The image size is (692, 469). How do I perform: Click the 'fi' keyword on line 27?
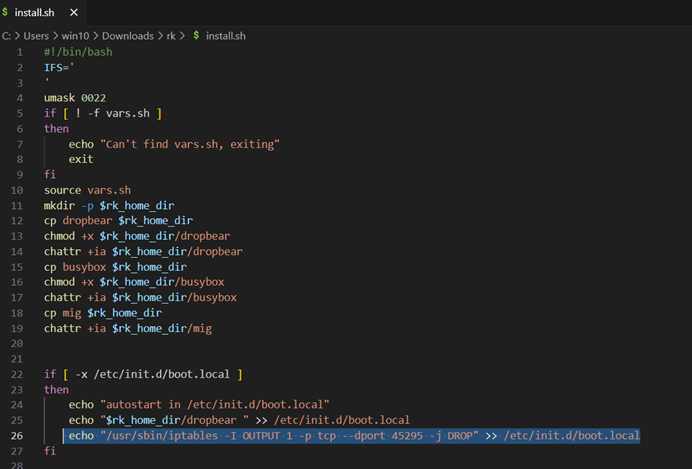click(50, 451)
